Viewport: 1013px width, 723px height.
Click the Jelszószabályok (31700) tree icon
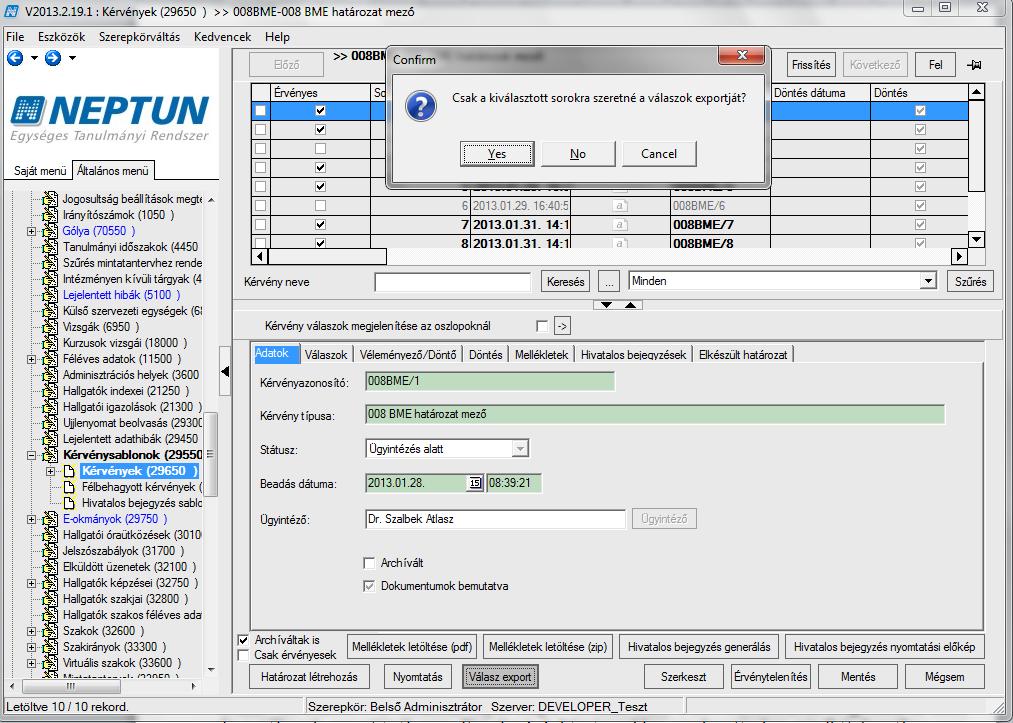50,551
